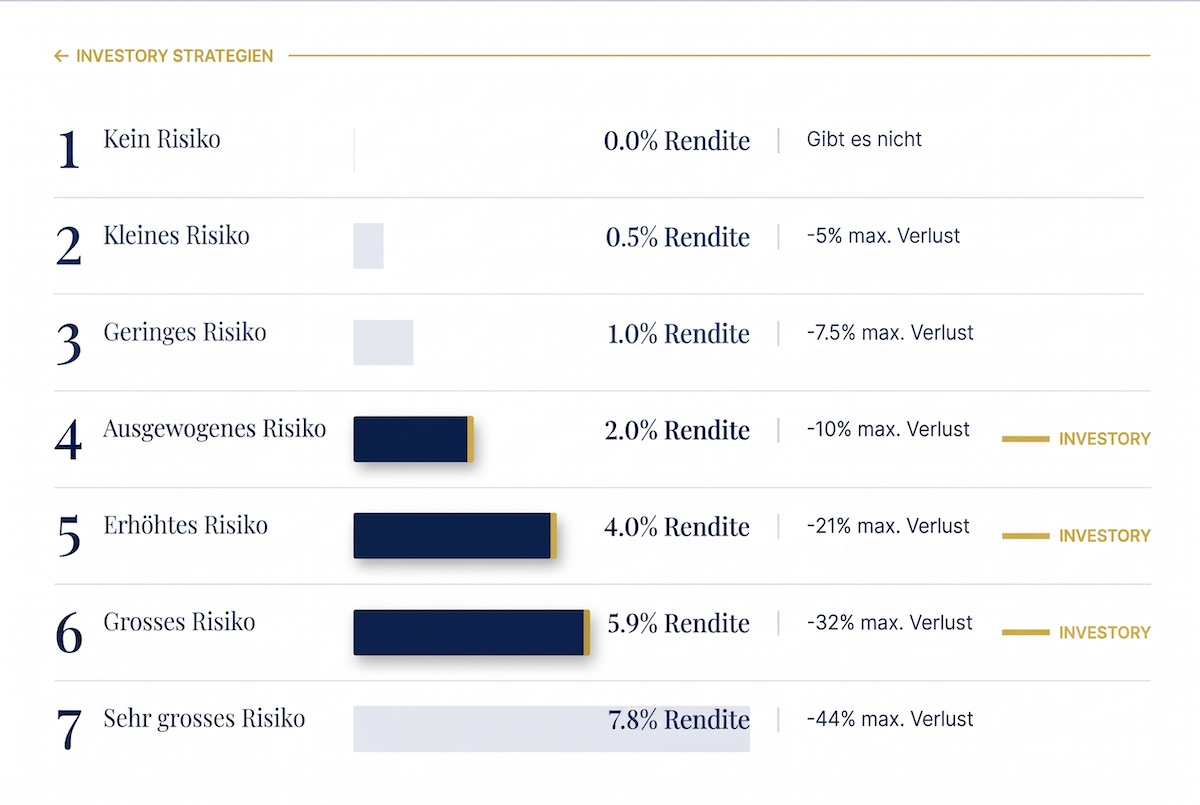Click the Geringes Risiko light bar
Viewport: 1200px width, 805px height.
click(383, 342)
